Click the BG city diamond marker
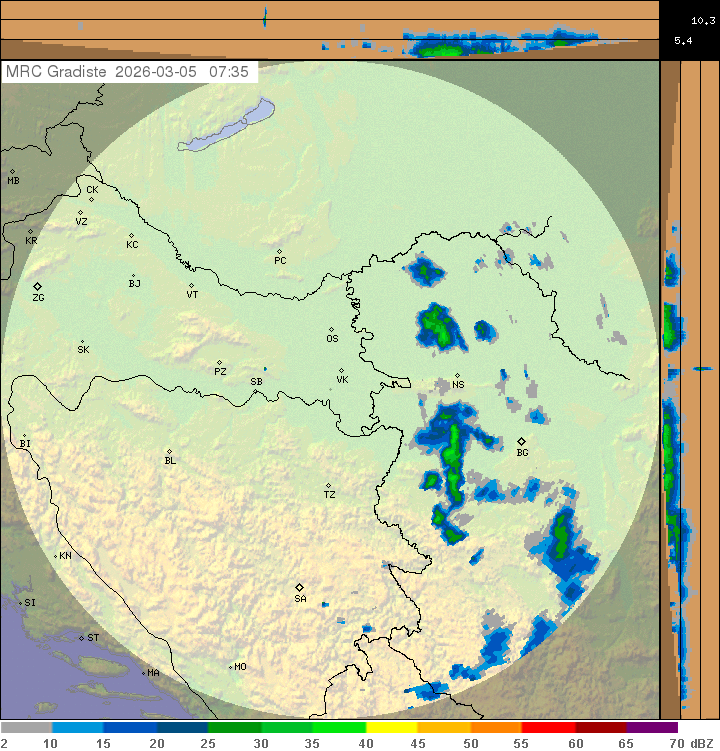The height and width of the screenshot is (751, 720). pyautogui.click(x=521, y=441)
